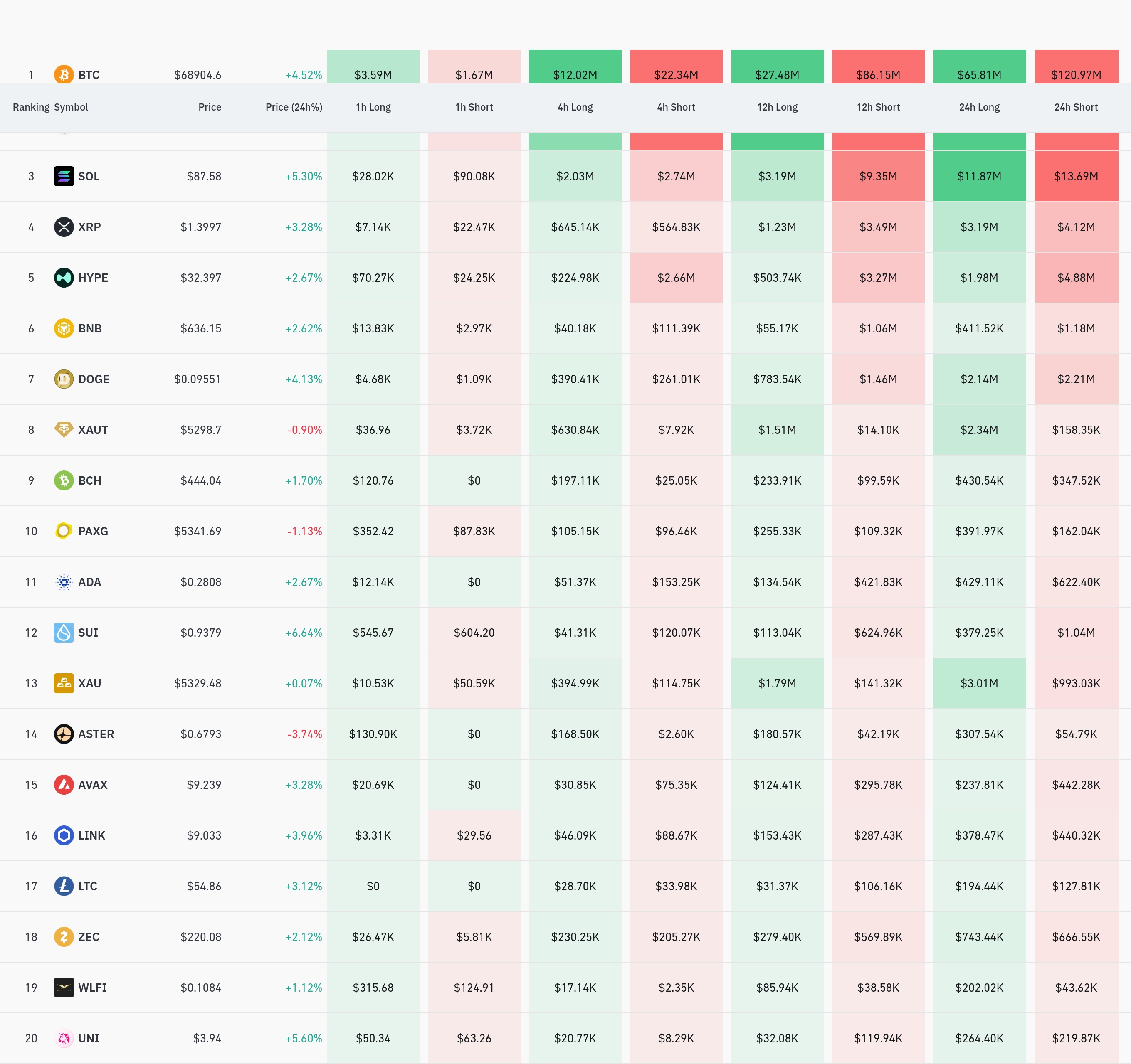Click the Uniswap UNI icon

point(64,1038)
